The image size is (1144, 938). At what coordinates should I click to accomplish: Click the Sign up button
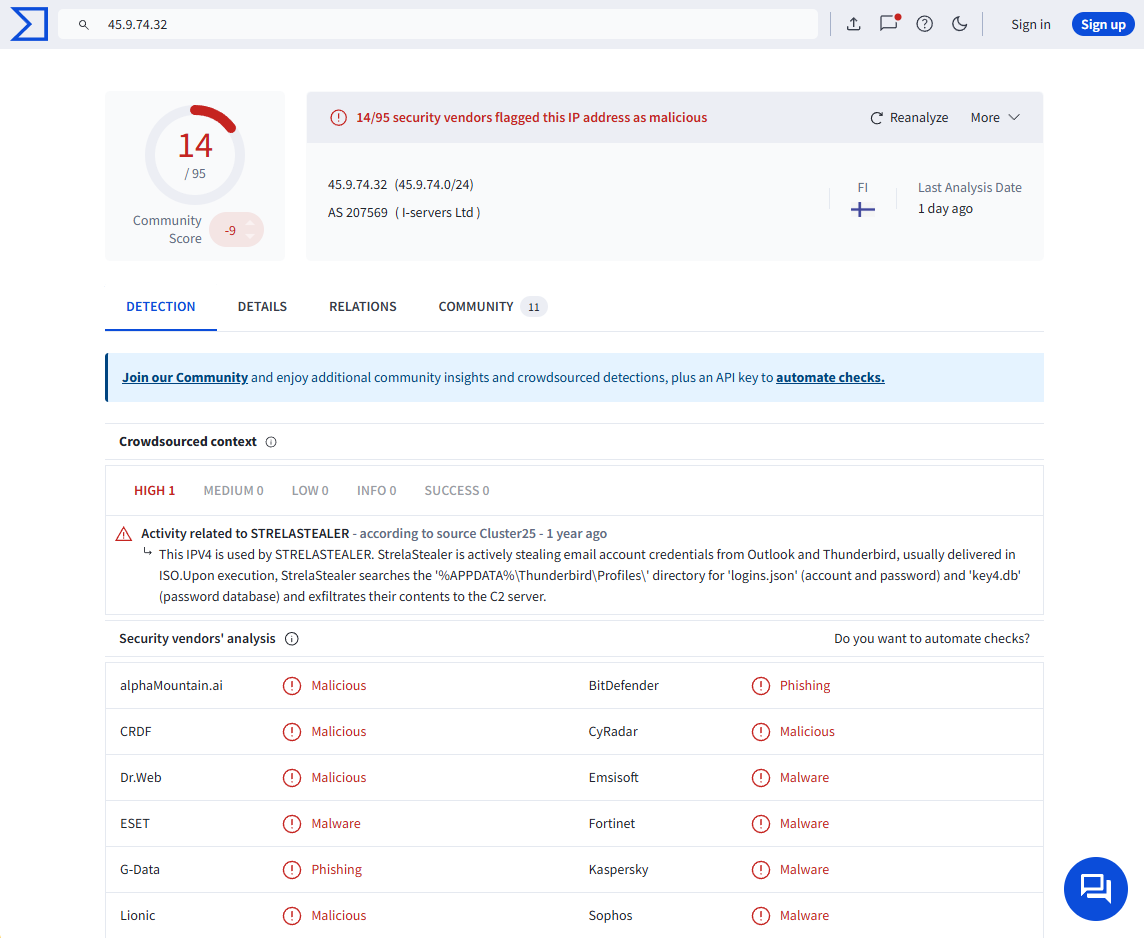coord(1103,24)
